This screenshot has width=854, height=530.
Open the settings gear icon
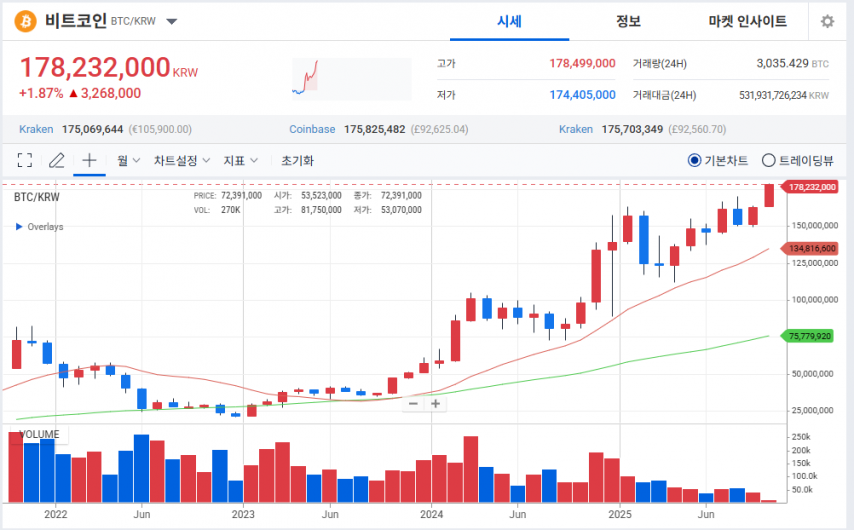(x=827, y=22)
